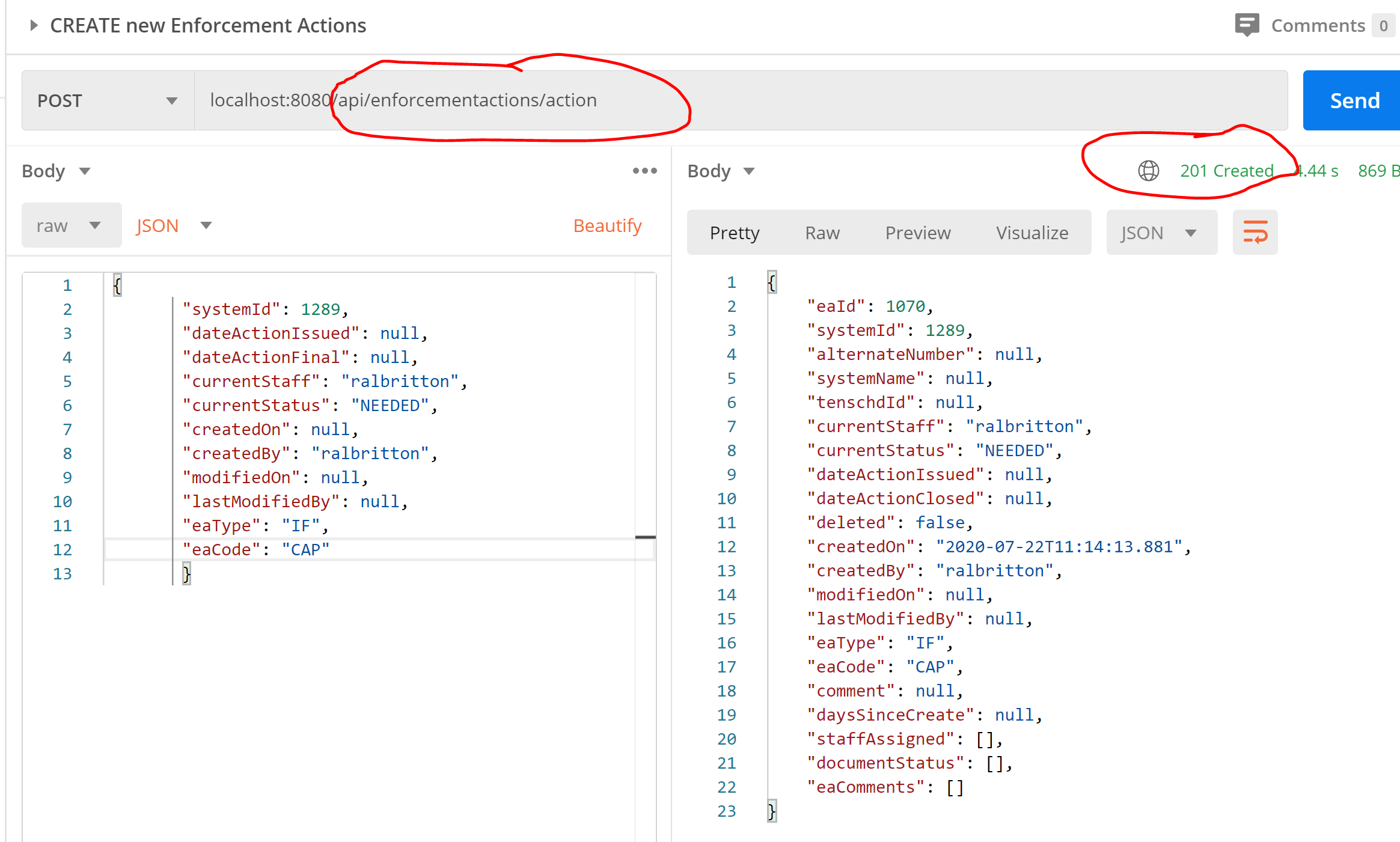Click the Beautify link
The image size is (1400, 842).
607,225
